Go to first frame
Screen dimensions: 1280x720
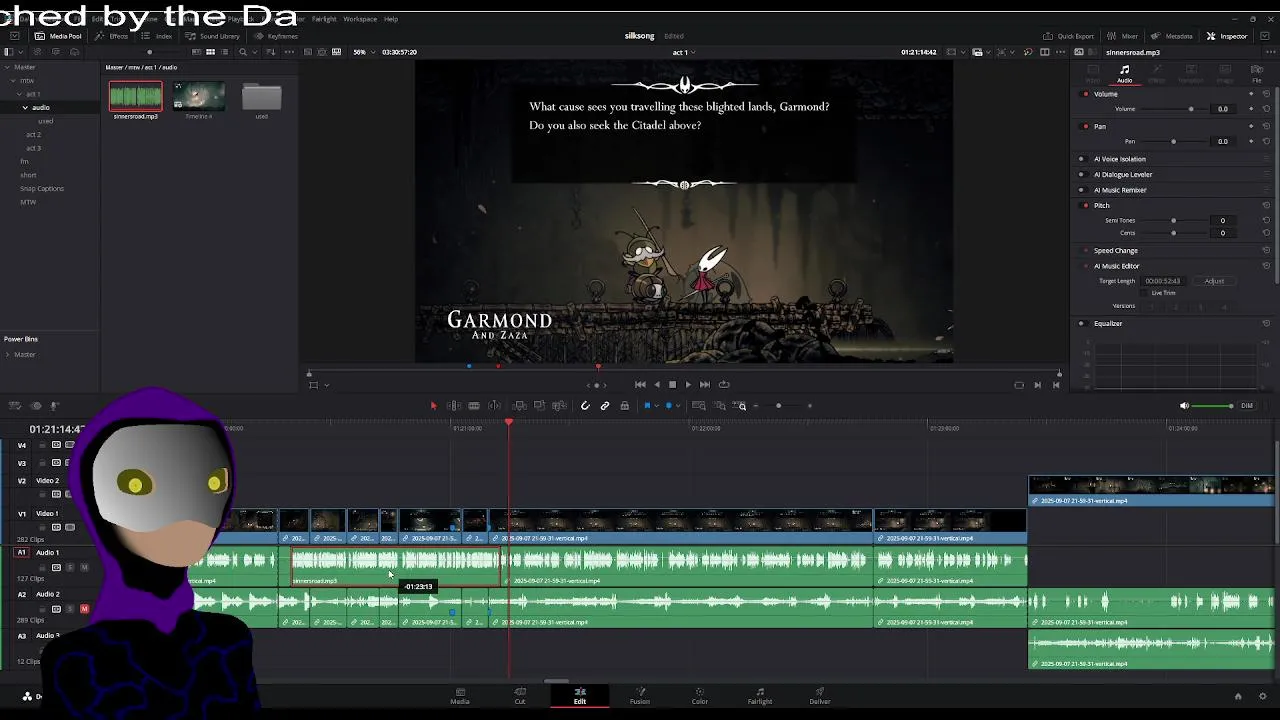coord(640,384)
